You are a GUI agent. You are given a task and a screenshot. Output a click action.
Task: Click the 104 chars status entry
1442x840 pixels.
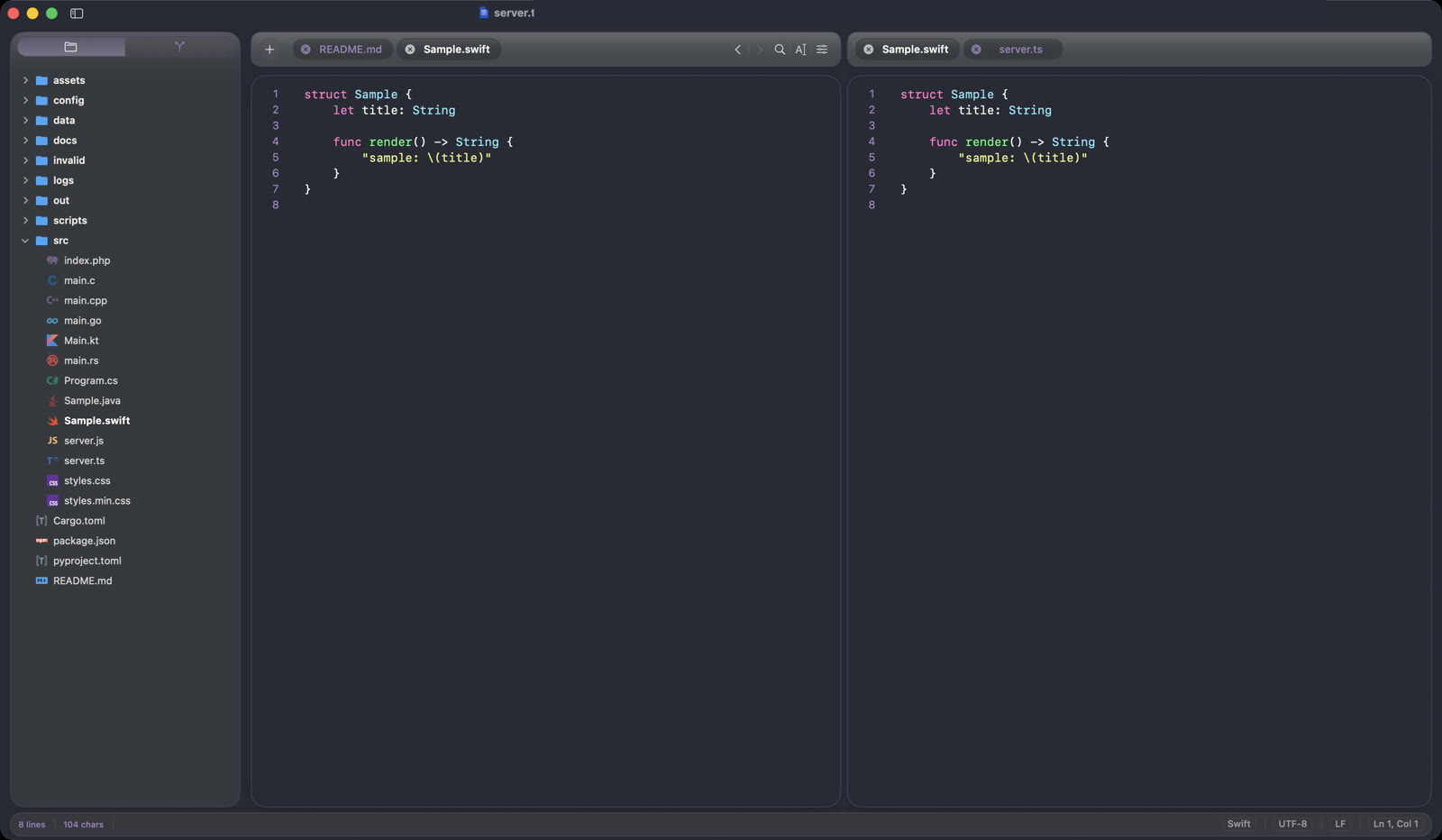tap(83, 824)
